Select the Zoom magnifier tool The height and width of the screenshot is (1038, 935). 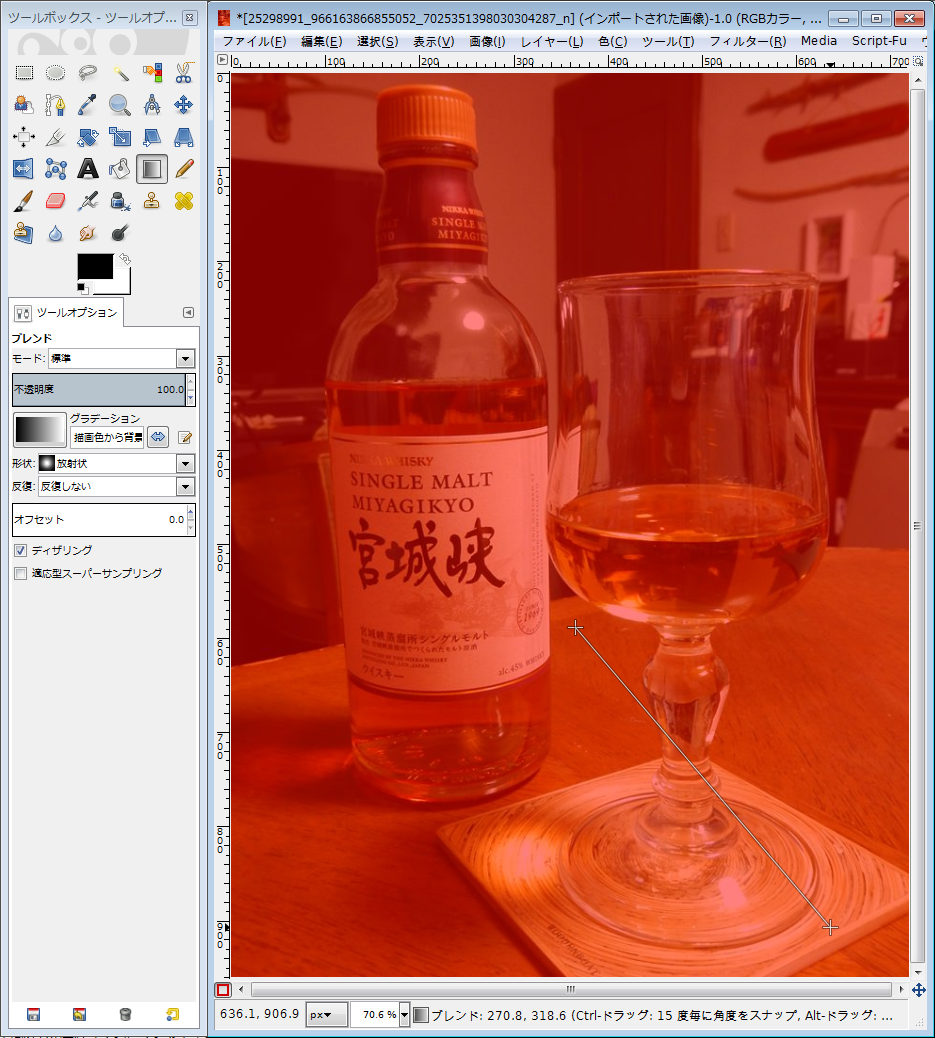click(x=120, y=104)
